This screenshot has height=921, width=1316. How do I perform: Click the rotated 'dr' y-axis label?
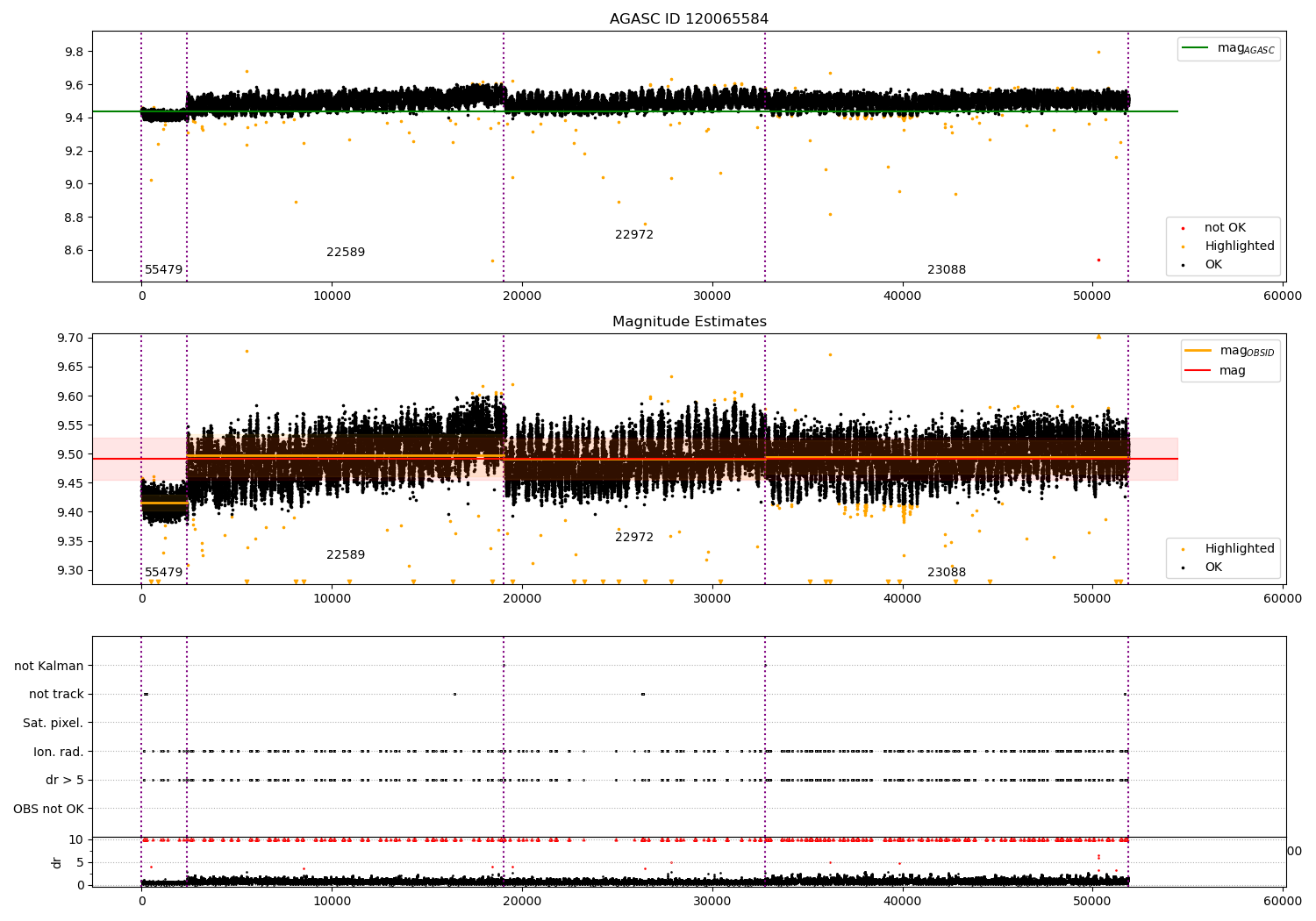(x=57, y=862)
